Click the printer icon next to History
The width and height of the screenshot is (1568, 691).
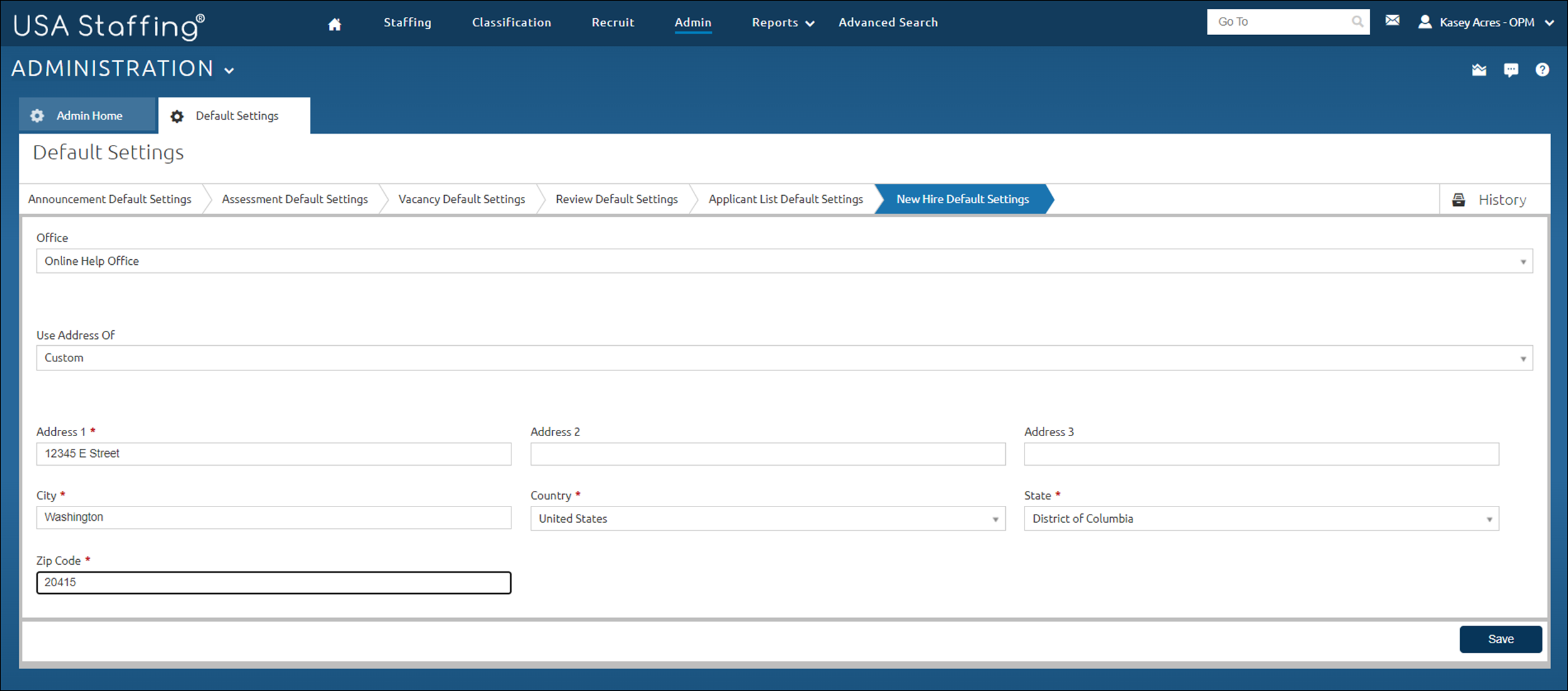coord(1459,199)
